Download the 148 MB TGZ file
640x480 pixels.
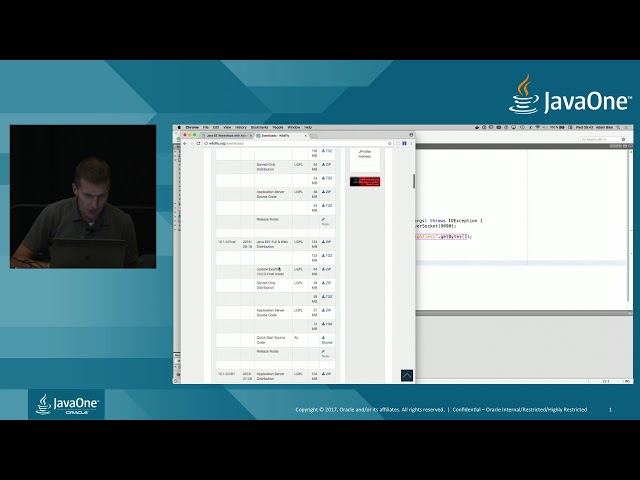(327, 151)
